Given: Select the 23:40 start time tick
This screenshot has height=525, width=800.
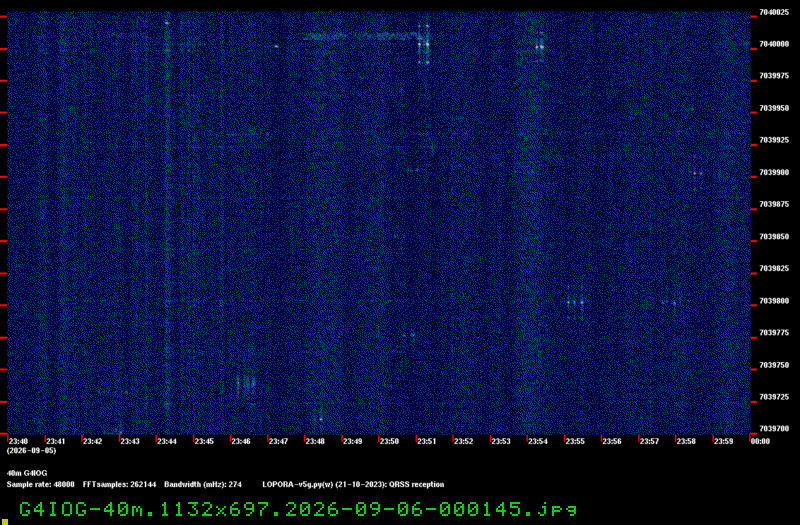Looking at the screenshot, I should [x=18, y=441].
